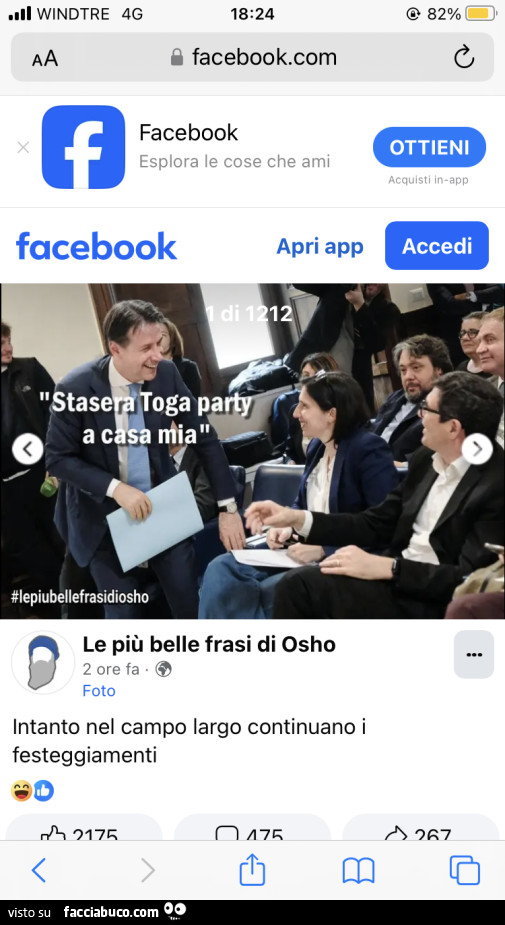Show open tabs with the tabs icon
Viewport: 505px width, 925px height.
point(465,870)
